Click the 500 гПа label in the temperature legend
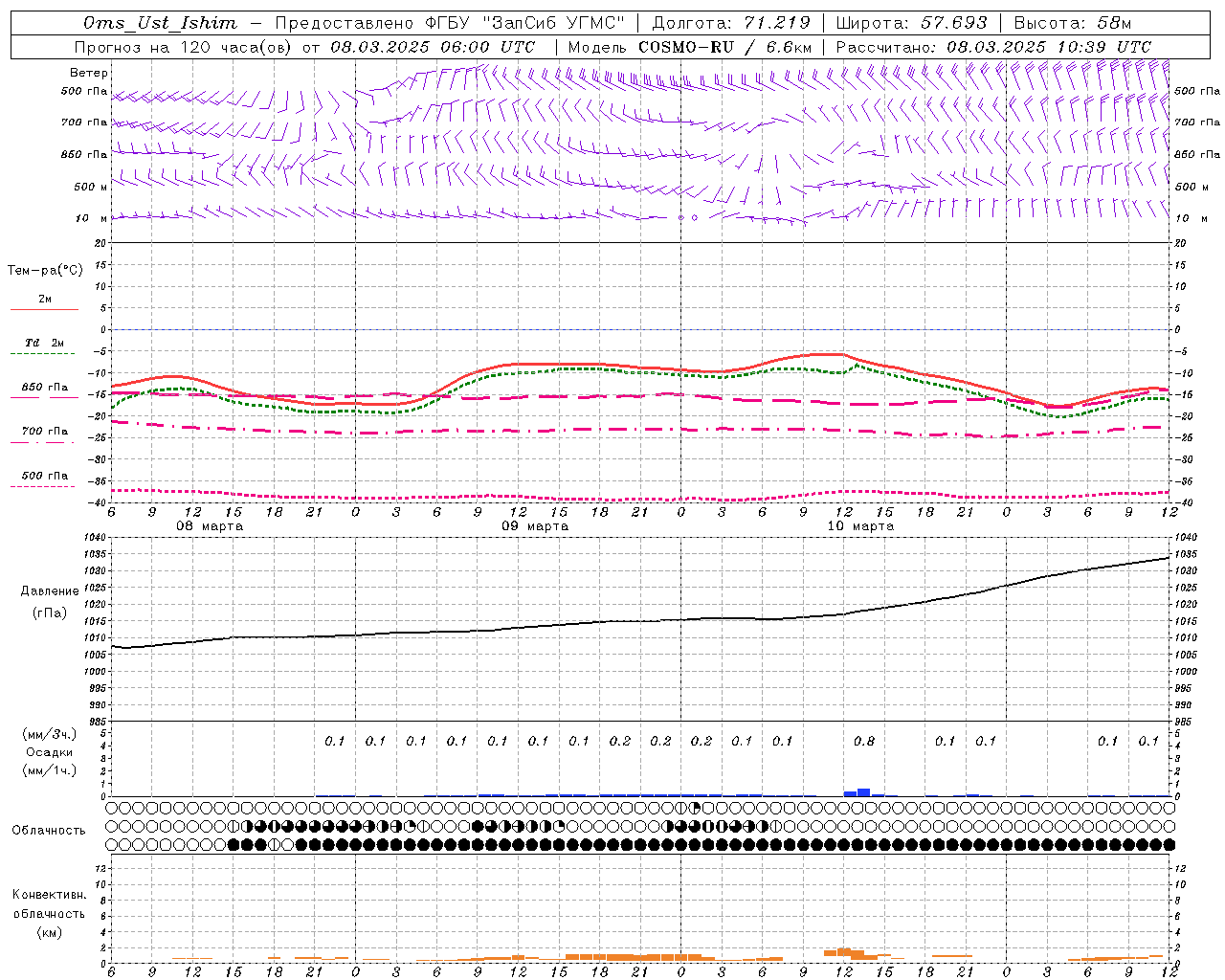Viewport: 1225px width, 980px height. pos(45,476)
